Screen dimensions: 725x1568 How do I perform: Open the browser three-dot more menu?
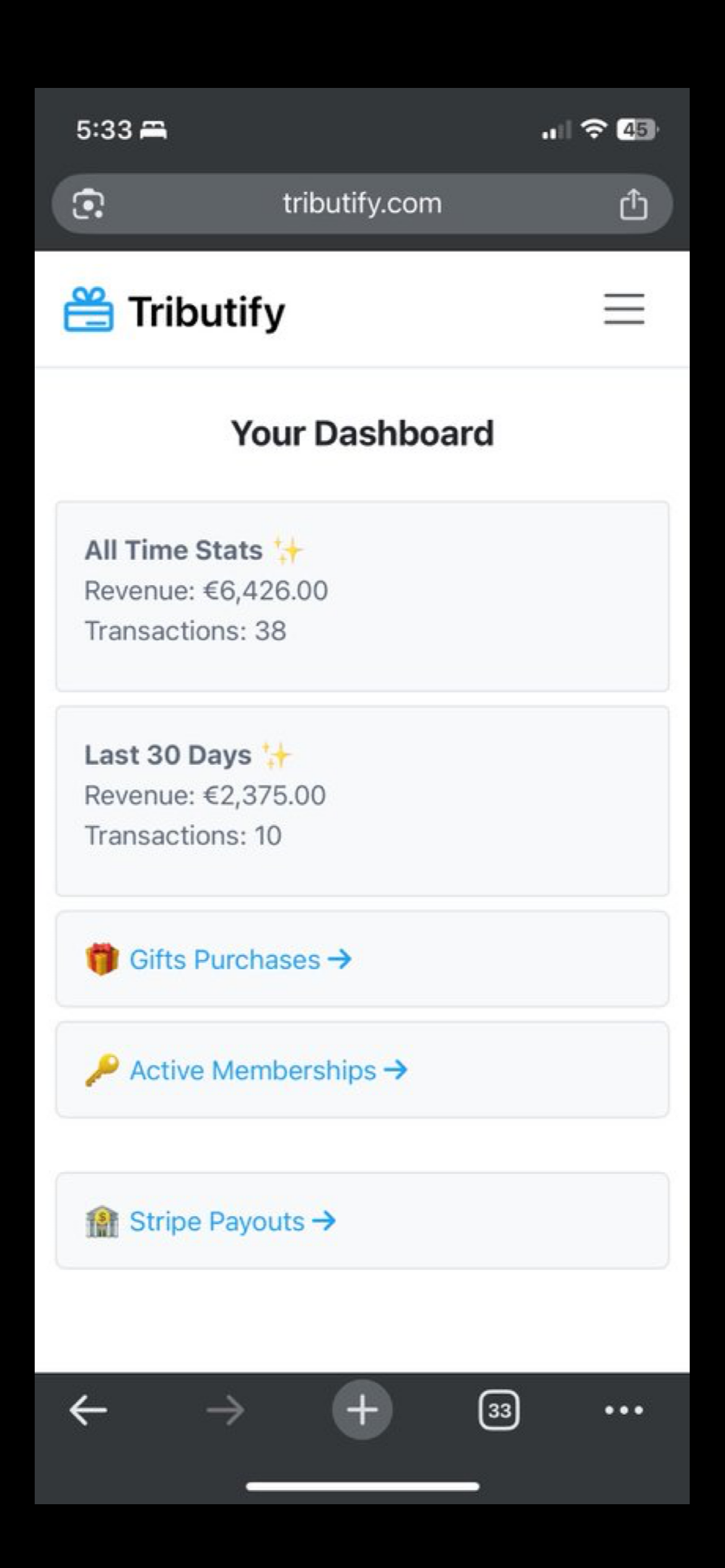tap(623, 1410)
